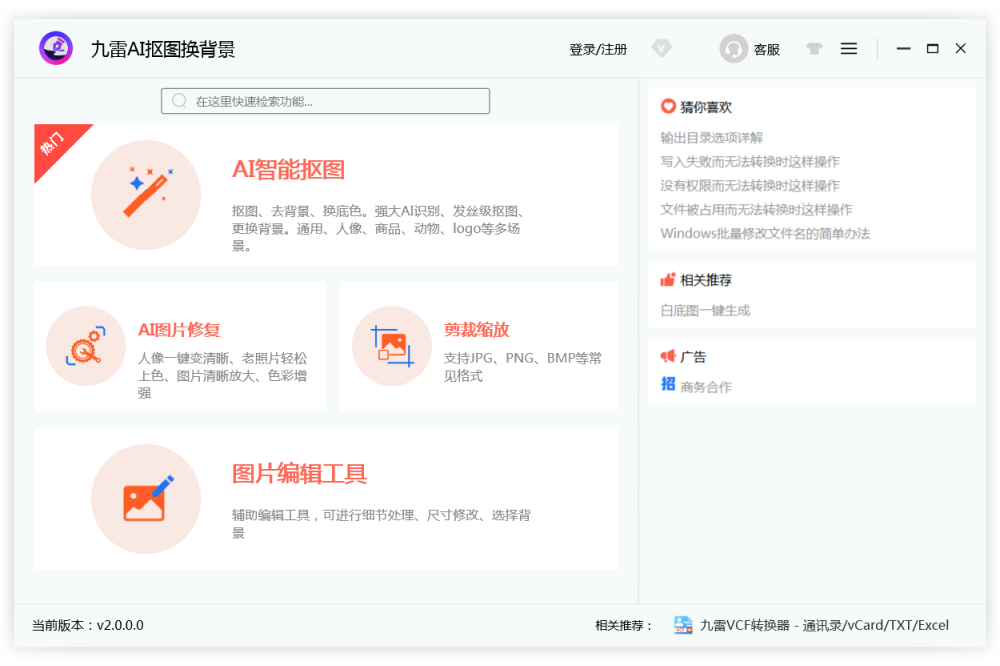This screenshot has width=1000, height=666.
Task: Open the AI智能抠图 magic wand icon
Action: pyautogui.click(x=146, y=195)
